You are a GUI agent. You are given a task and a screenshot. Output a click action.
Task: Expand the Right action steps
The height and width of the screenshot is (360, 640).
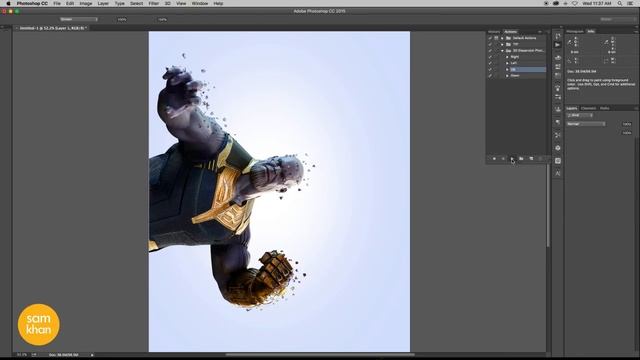click(507, 57)
